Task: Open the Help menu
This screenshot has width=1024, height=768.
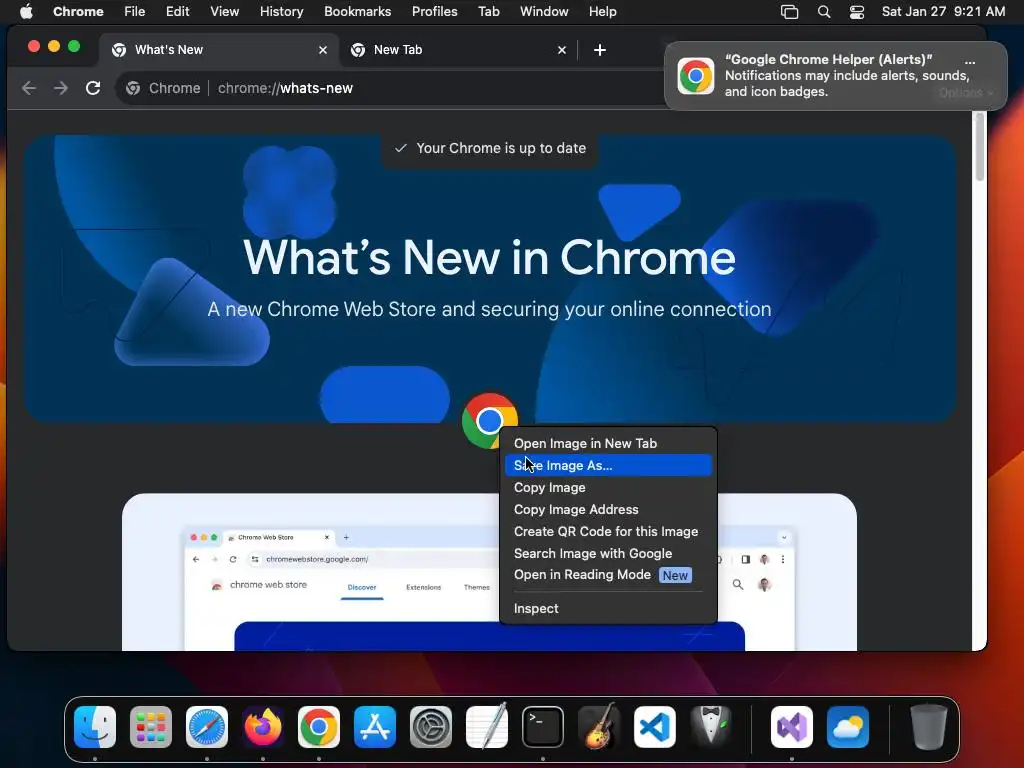Action: click(602, 12)
